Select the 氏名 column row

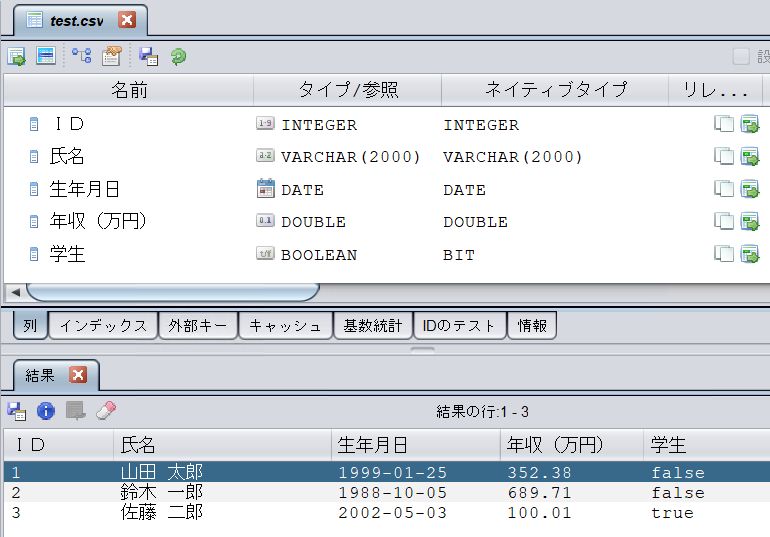(x=386, y=157)
